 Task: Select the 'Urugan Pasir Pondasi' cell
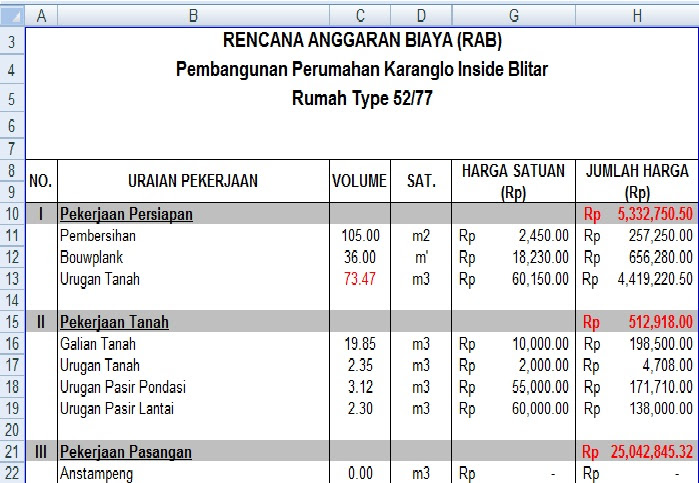coord(193,387)
